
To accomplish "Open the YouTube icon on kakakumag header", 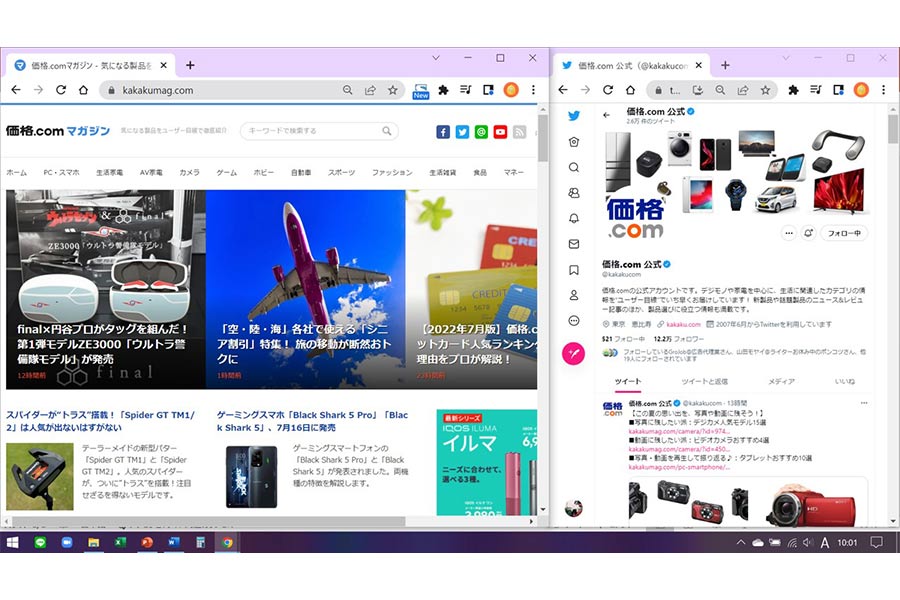I will click(x=501, y=132).
